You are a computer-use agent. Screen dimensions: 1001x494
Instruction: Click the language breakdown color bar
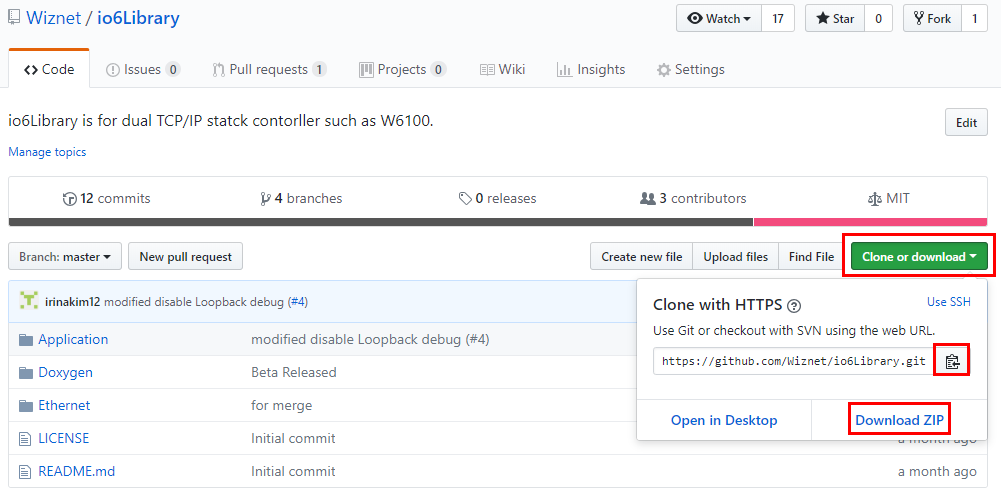tap(498, 222)
